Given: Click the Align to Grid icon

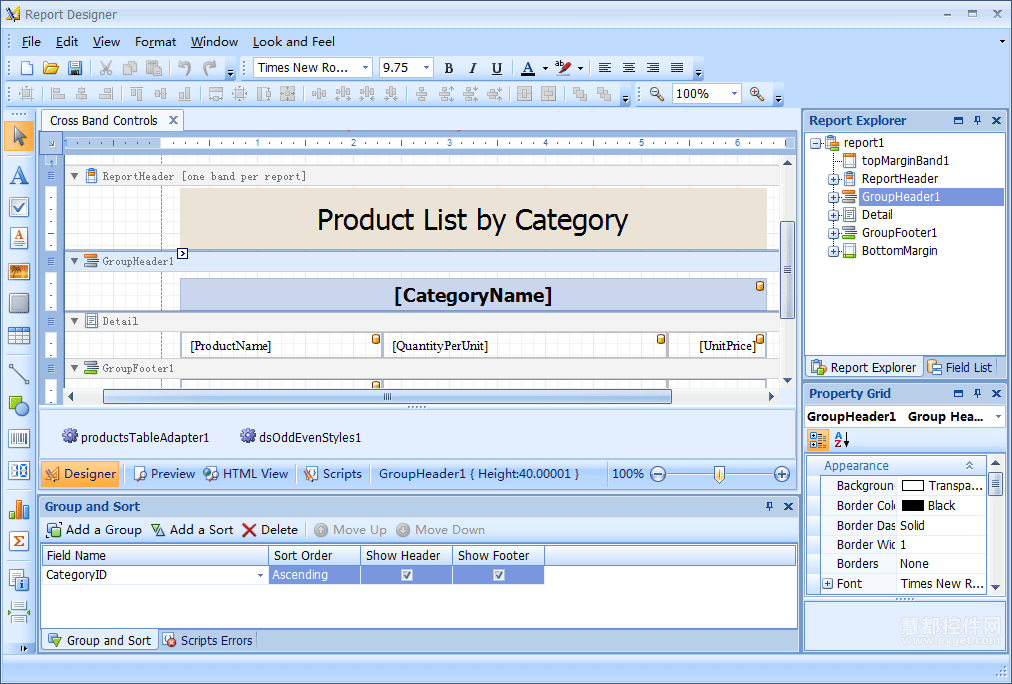Looking at the screenshot, I should coord(26,94).
